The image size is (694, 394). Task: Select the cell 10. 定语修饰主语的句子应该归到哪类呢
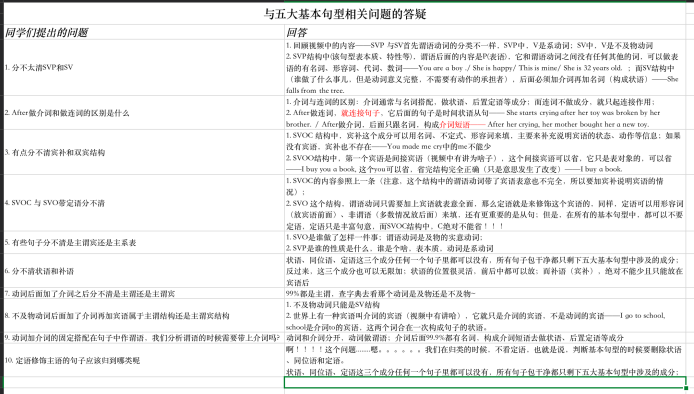point(144,360)
